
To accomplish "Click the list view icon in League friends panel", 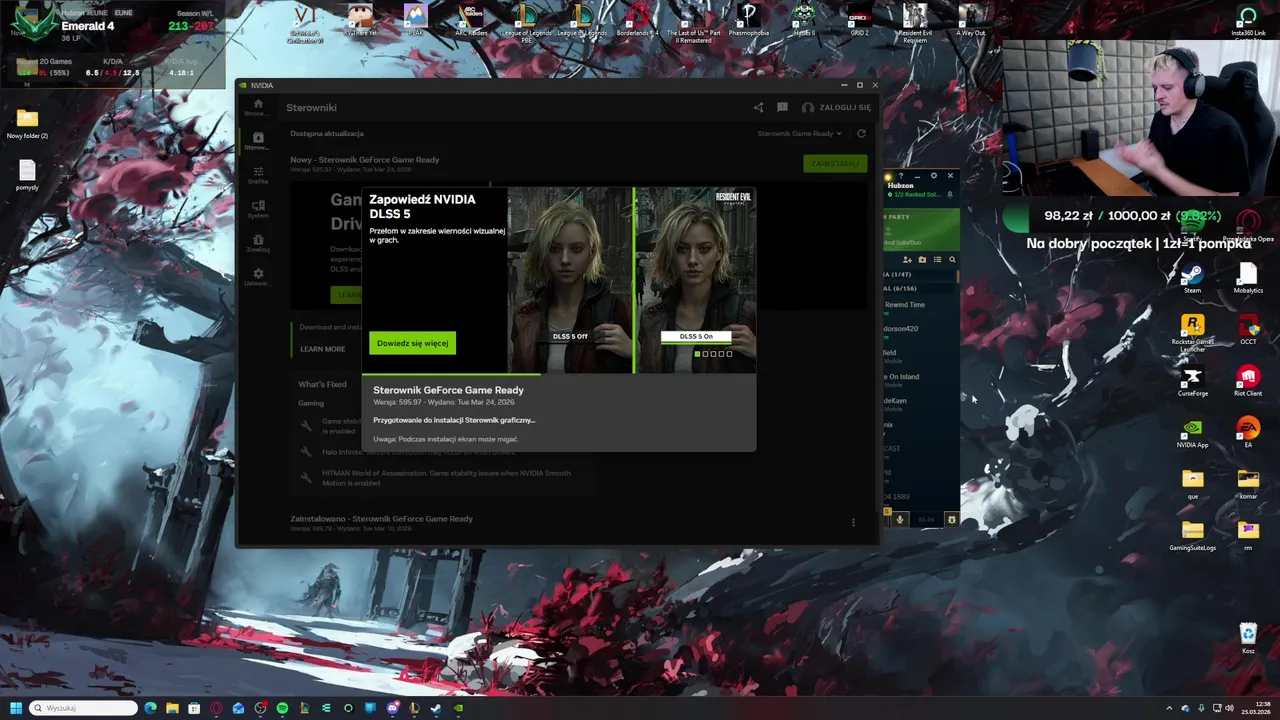I will (937, 260).
